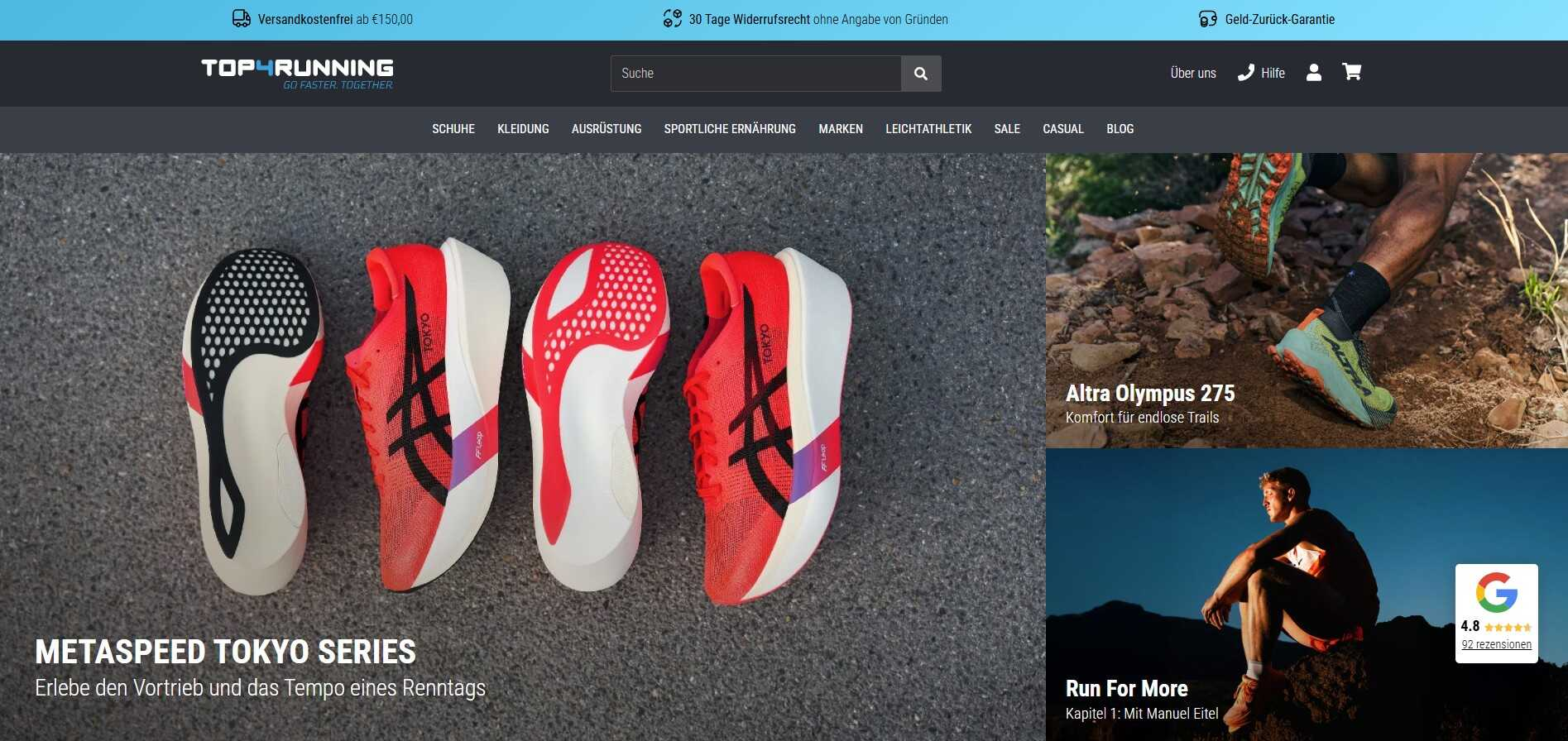
Task: Click the 30-day return policy icon
Action: [x=673, y=19]
